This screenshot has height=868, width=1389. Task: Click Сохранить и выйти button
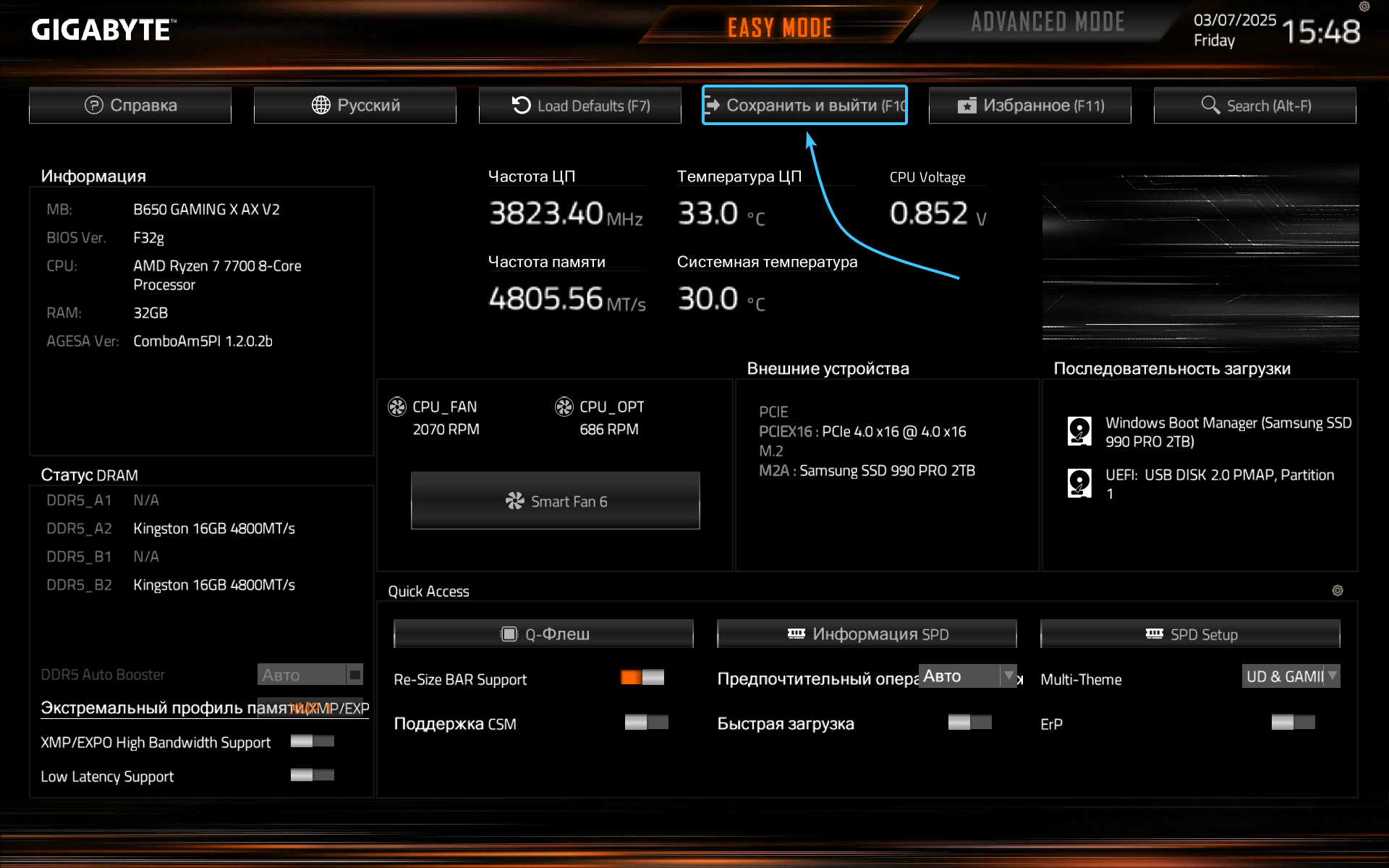[x=804, y=106]
